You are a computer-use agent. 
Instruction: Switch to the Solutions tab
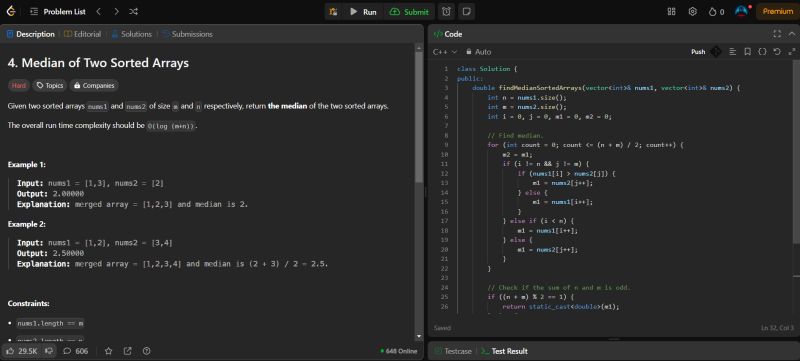pyautogui.click(x=132, y=34)
